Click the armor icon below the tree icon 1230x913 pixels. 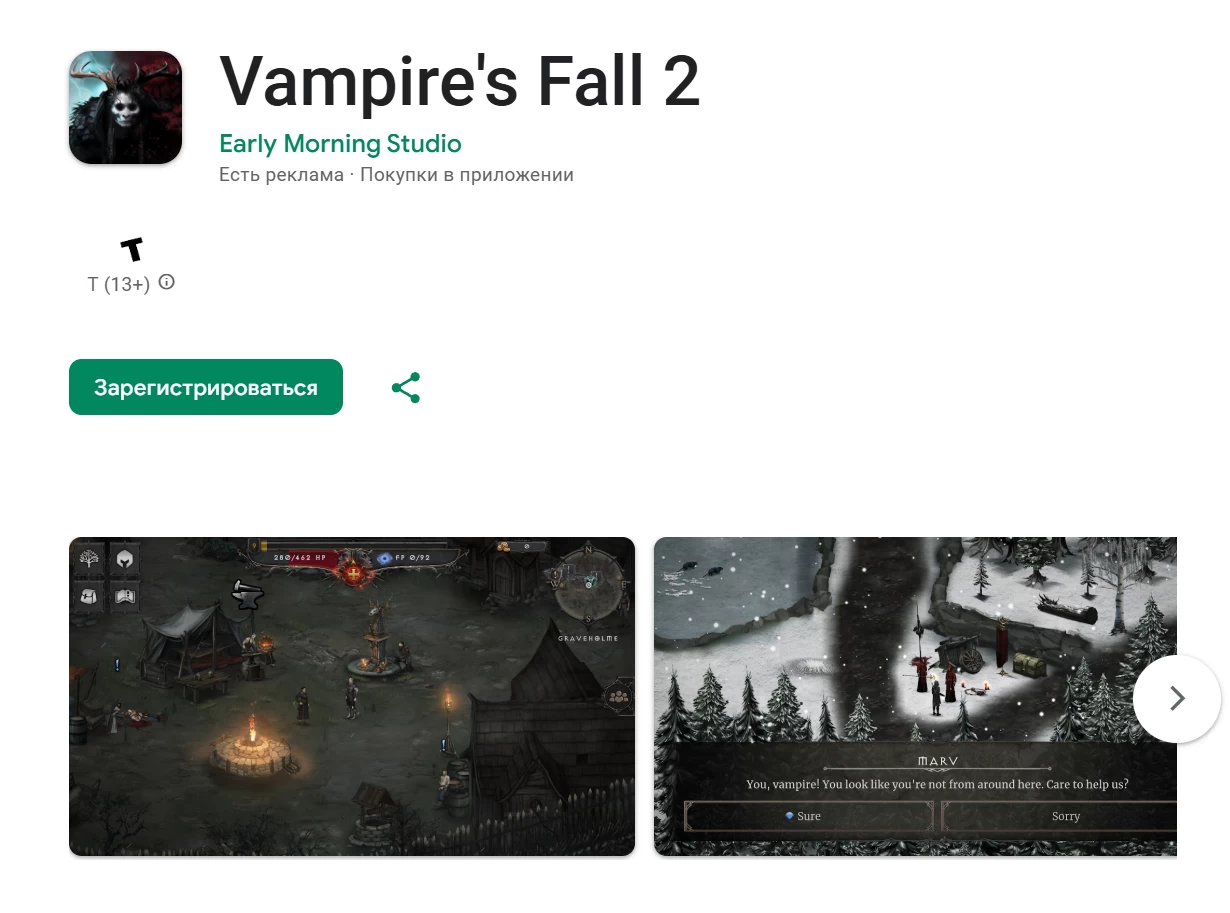coord(89,597)
